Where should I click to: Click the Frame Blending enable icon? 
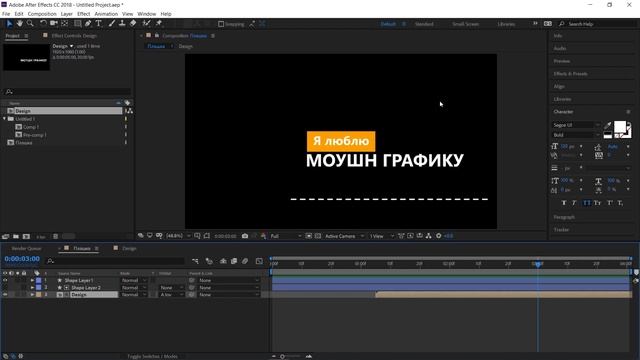tap(234, 261)
